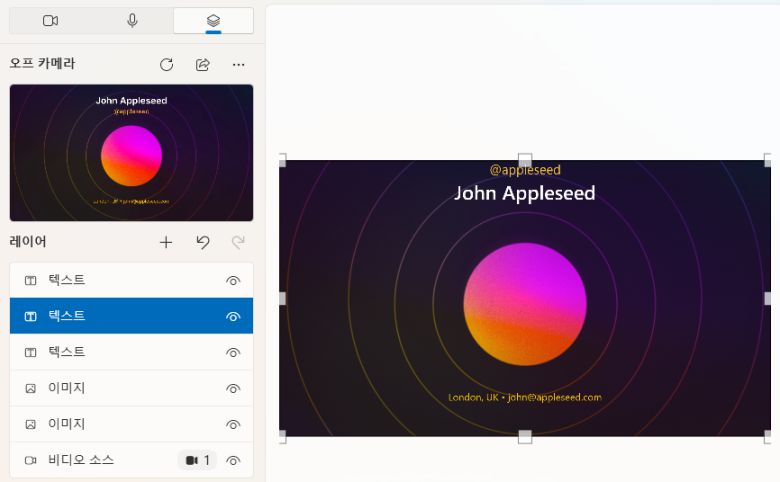Select the John Appleseed text on canvas
This screenshot has width=780, height=482.
(524, 193)
